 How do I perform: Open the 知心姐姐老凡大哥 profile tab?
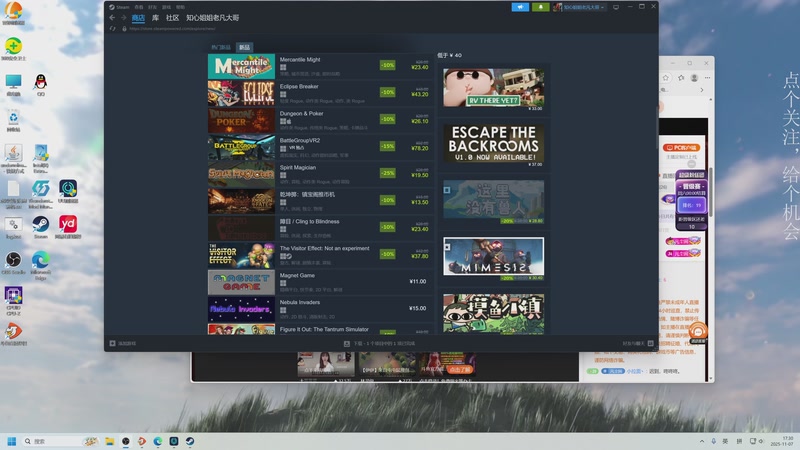[212, 18]
